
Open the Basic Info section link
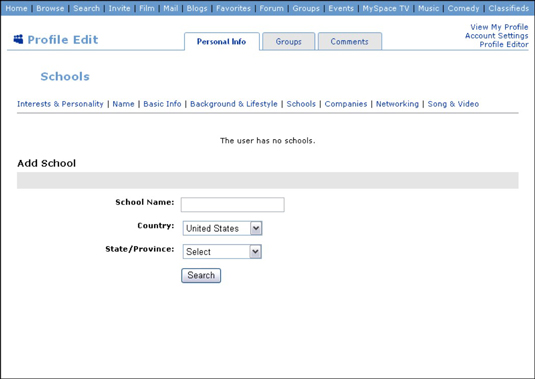point(162,104)
